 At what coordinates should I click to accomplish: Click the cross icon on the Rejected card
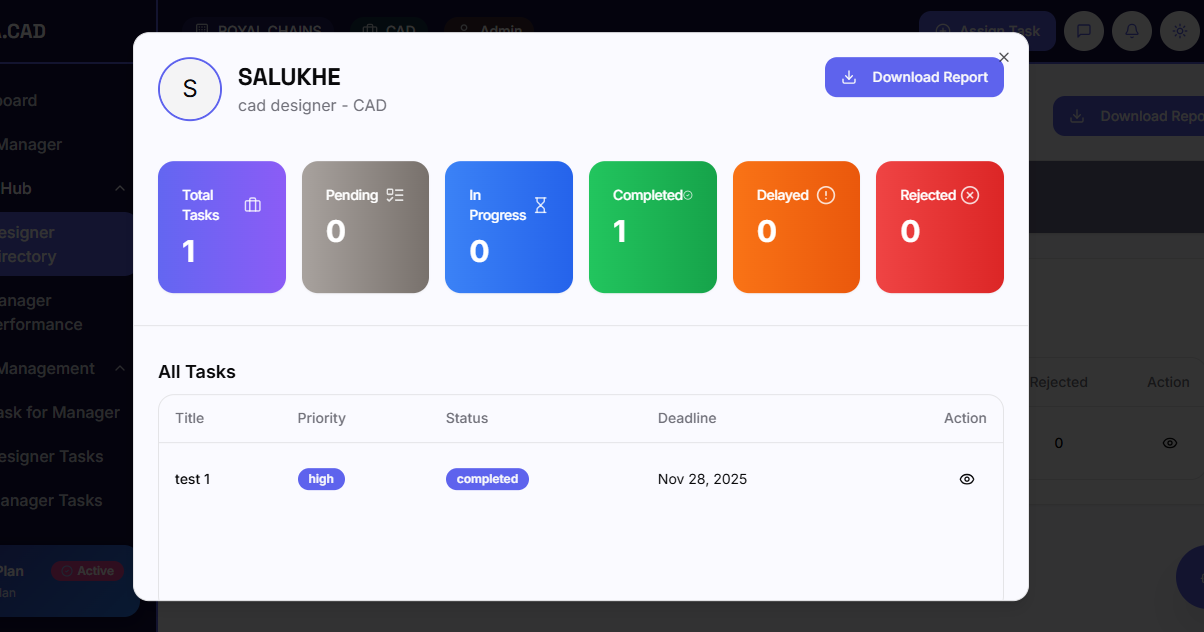point(969,195)
